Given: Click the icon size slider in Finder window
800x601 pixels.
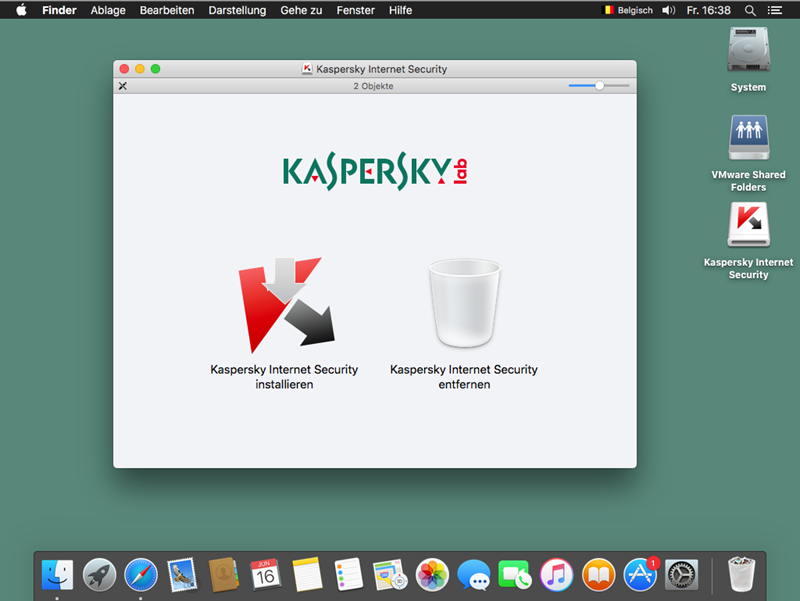Looking at the screenshot, I should [599, 86].
